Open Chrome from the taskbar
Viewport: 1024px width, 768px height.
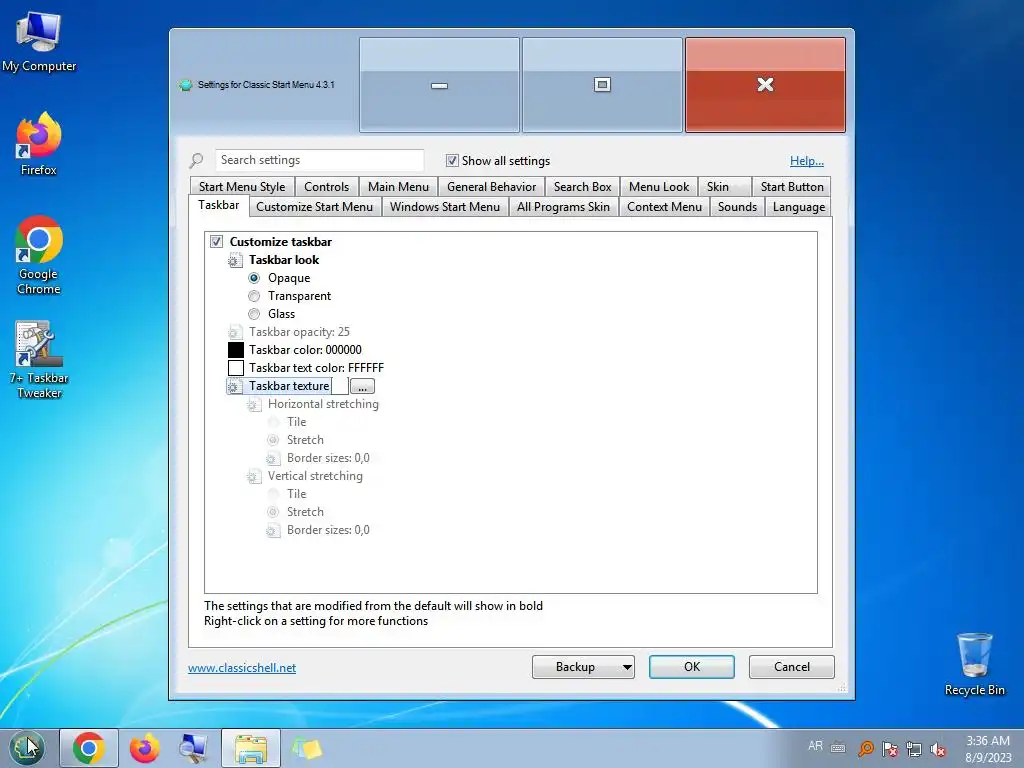point(89,748)
